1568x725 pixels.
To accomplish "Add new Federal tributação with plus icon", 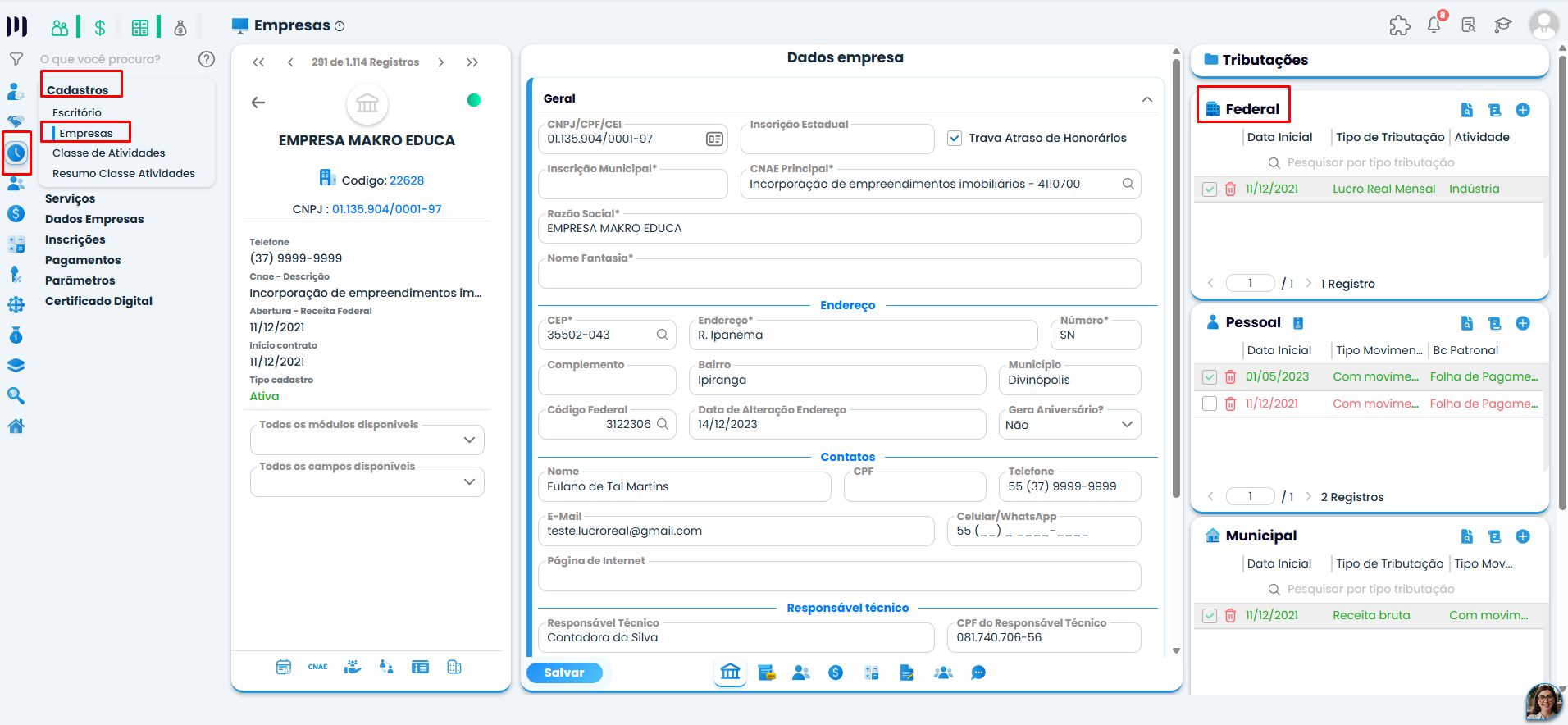I will 1523,110.
